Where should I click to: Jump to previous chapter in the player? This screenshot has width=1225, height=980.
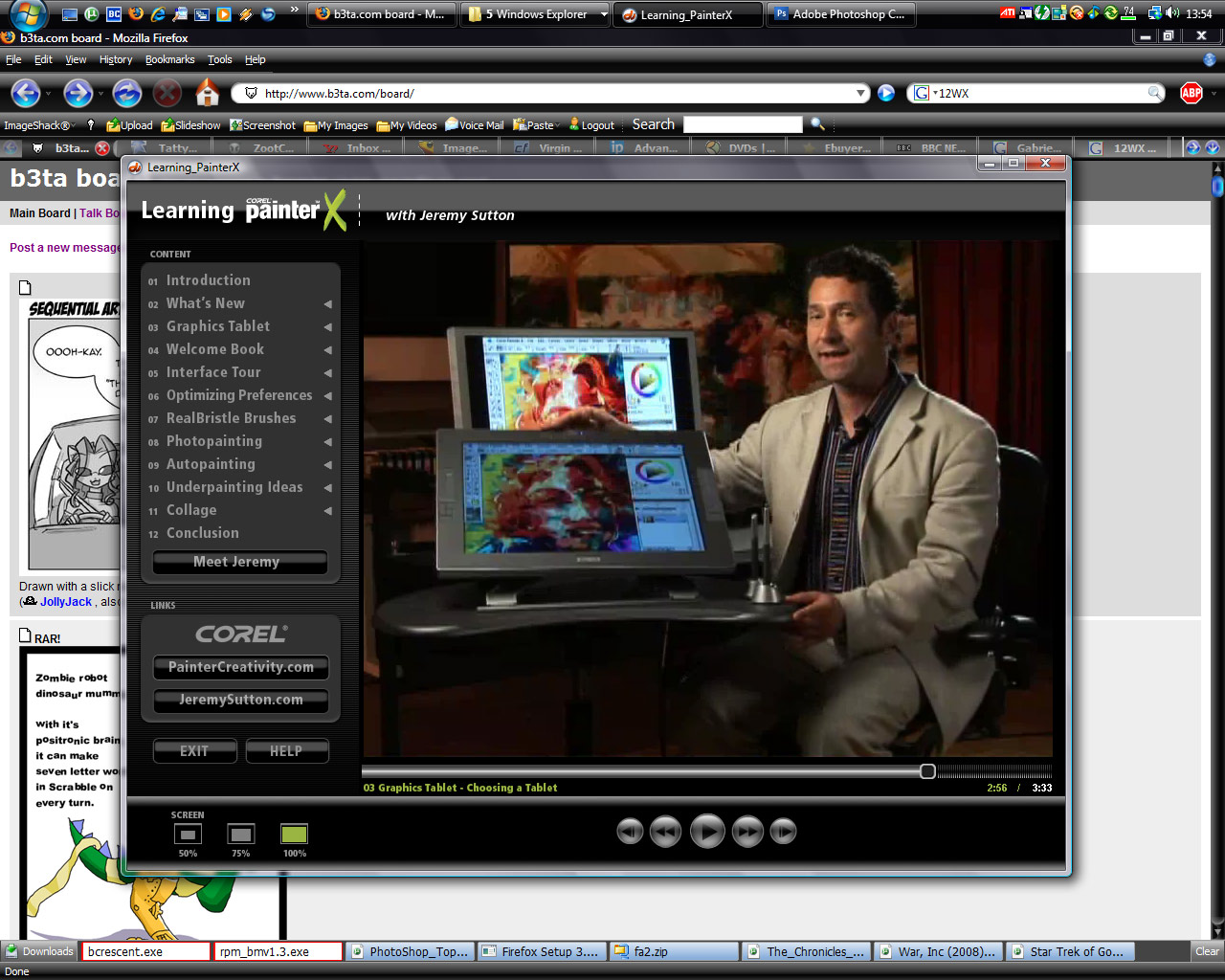630,832
